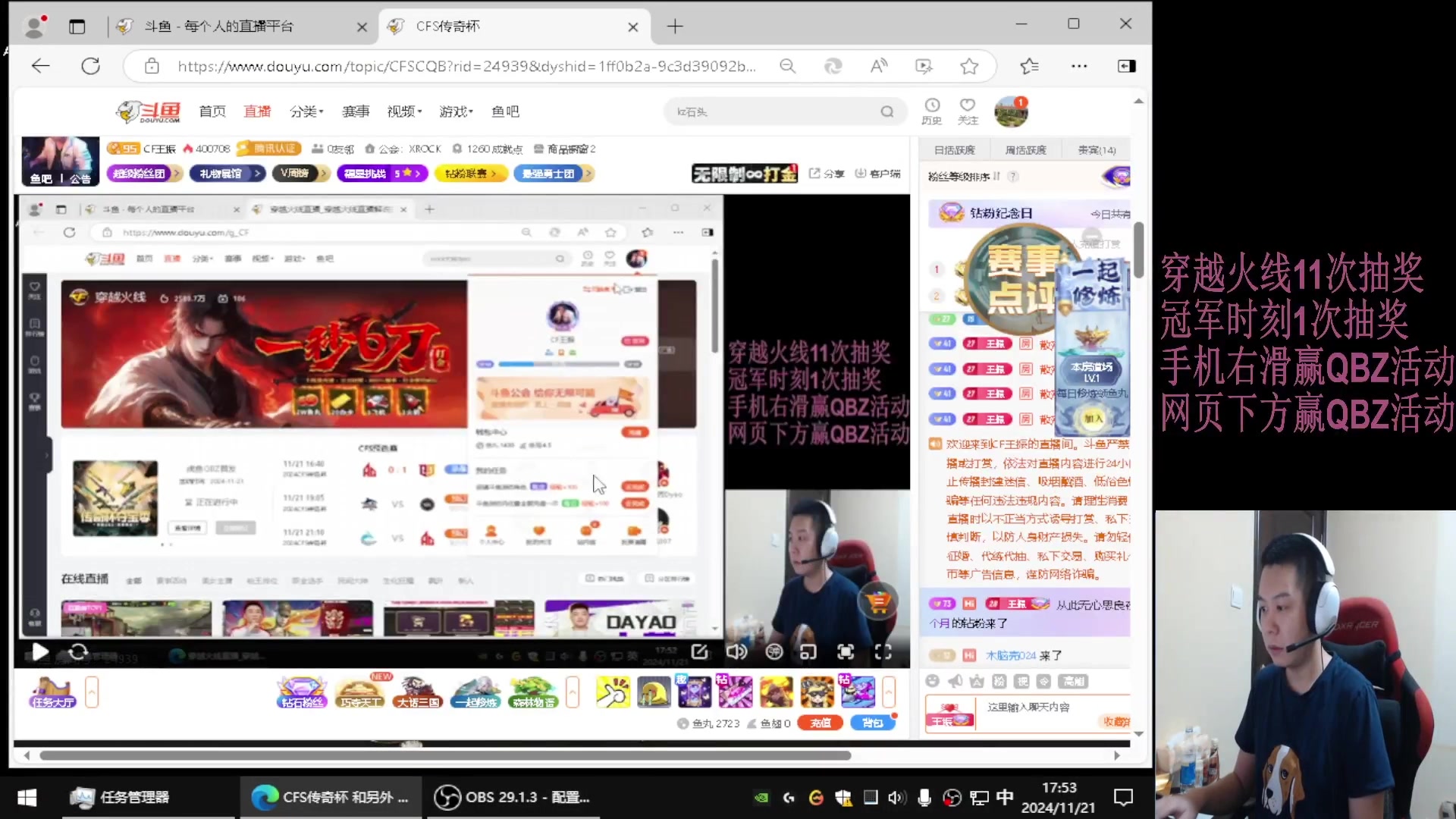Open user avatar with notification badge
The image size is (1456, 819).
(1011, 111)
